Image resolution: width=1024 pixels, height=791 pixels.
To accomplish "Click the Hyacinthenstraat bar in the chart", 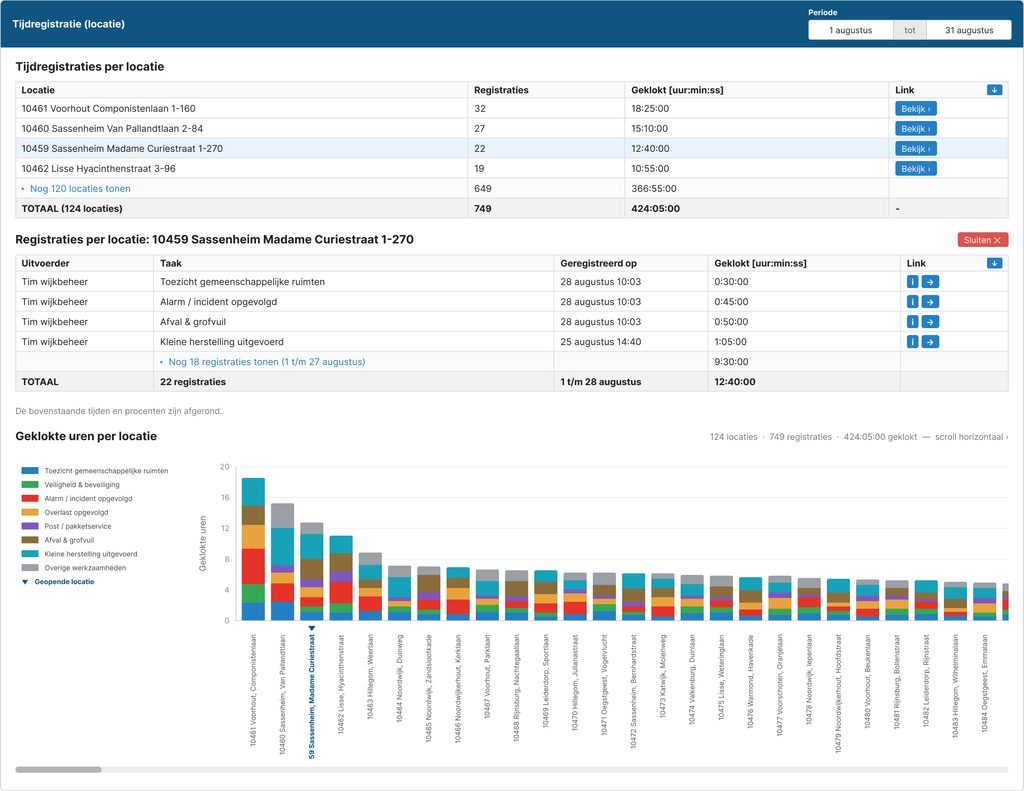I will [341, 578].
